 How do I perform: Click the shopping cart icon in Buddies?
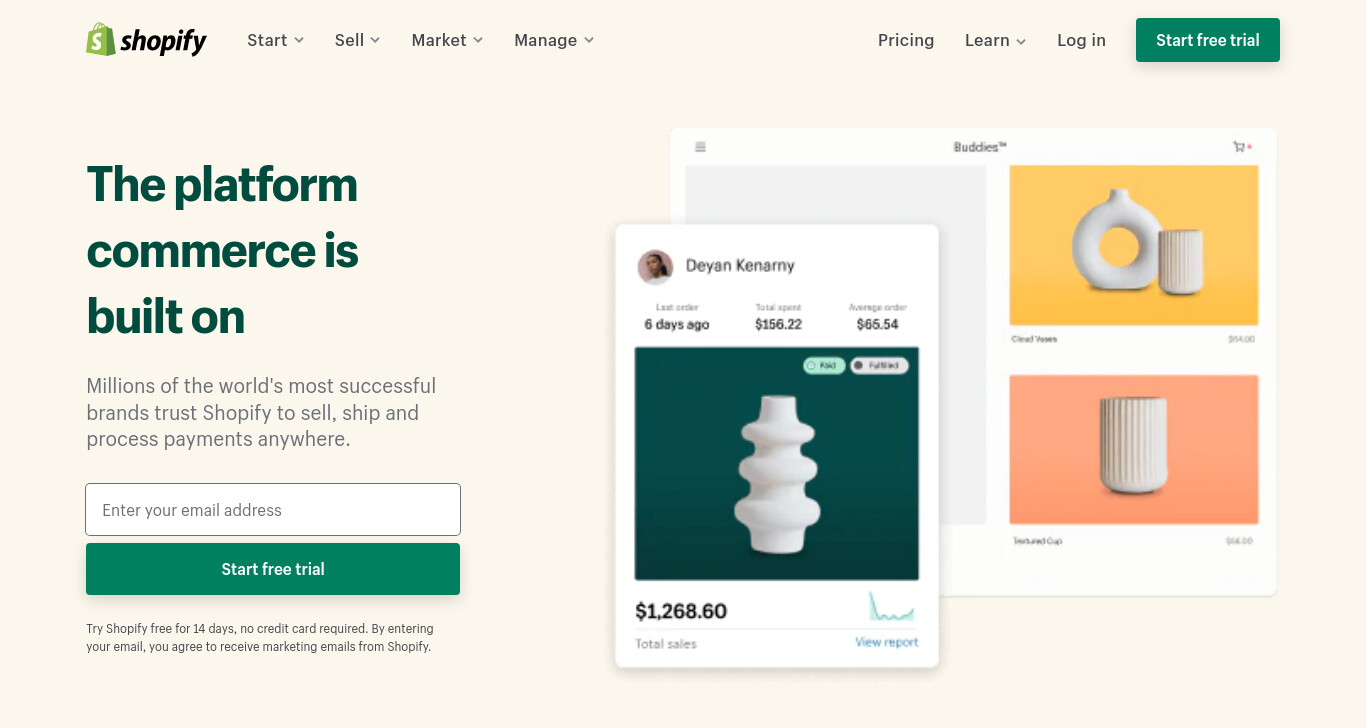(1240, 147)
